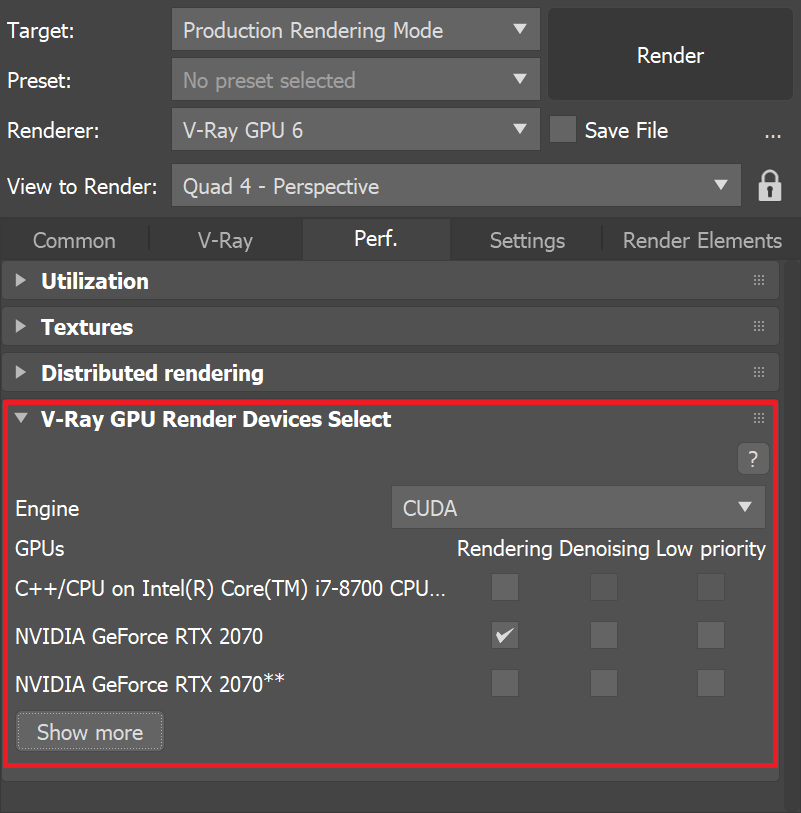Enable the Save File checkbox
Image resolution: width=801 pixels, height=813 pixels.
(562, 129)
